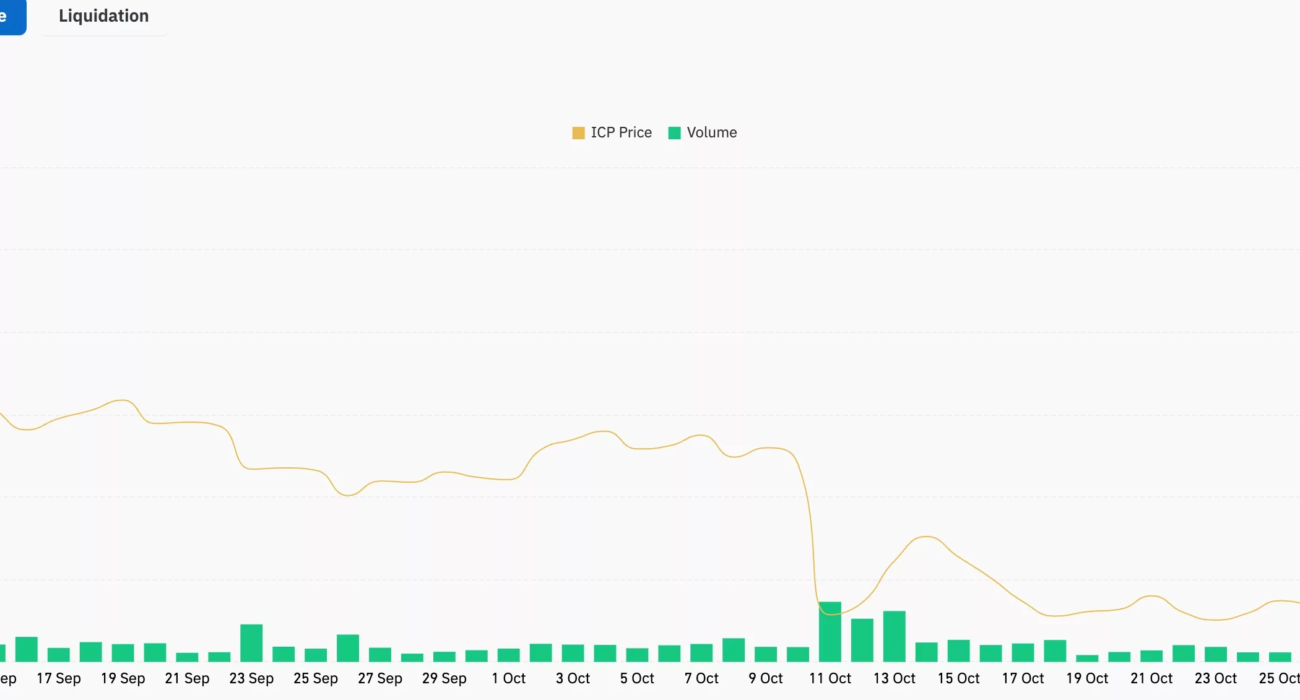The height and width of the screenshot is (700, 1300).
Task: Click the 1 Oct date axis label
Action: (x=508, y=679)
